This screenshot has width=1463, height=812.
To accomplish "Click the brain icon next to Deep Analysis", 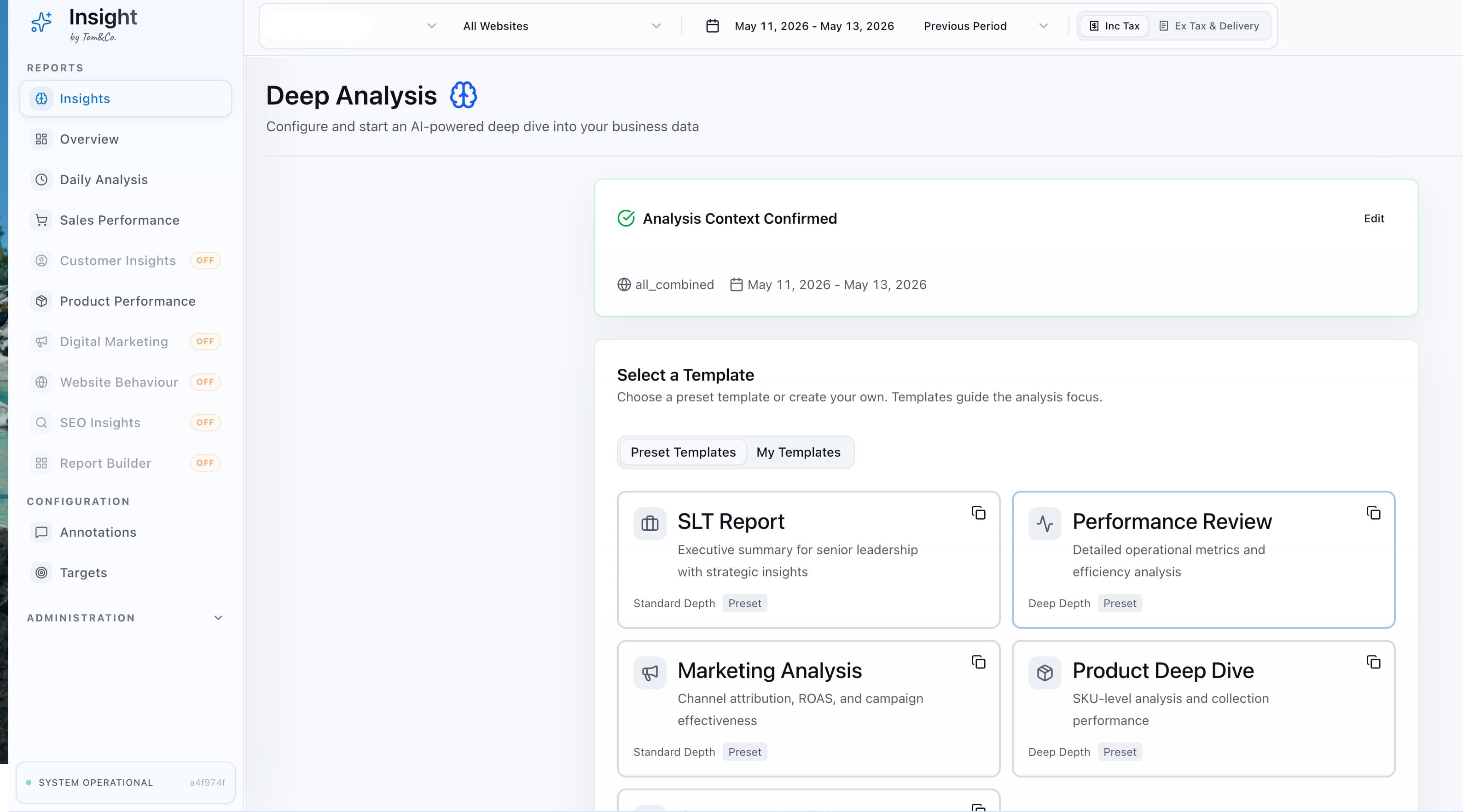I will [x=464, y=95].
